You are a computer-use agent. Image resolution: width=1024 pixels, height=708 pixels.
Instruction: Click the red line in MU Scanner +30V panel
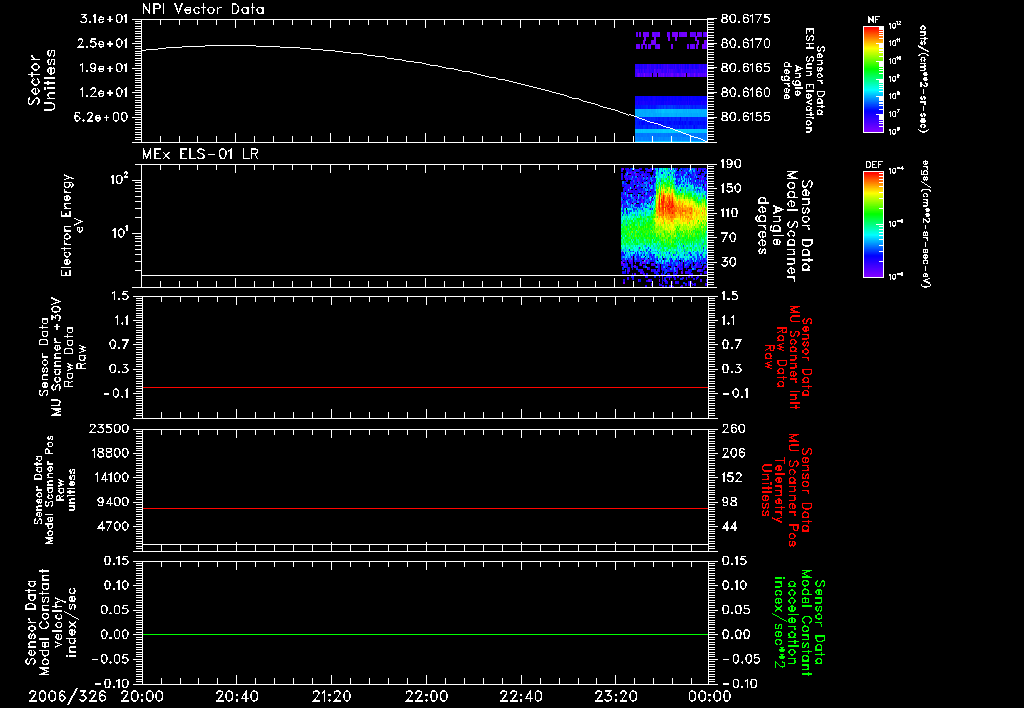pyautogui.click(x=424, y=387)
